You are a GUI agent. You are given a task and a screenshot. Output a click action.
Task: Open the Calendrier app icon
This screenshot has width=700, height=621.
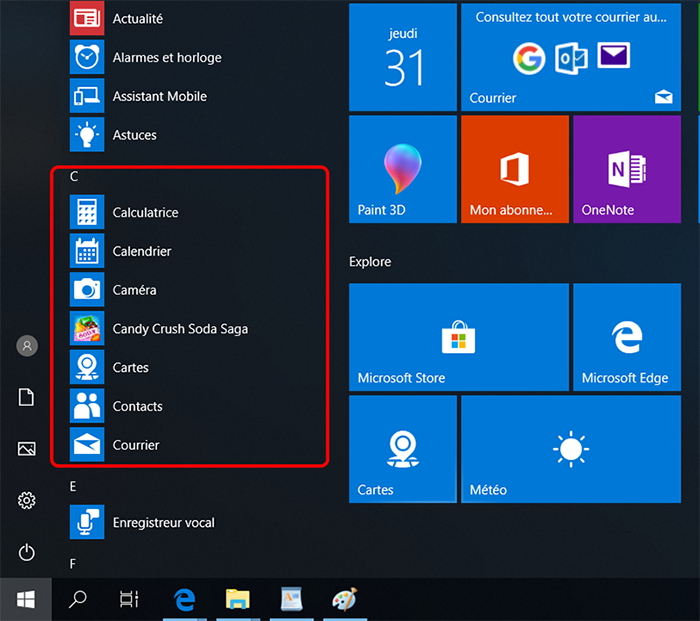click(x=87, y=250)
